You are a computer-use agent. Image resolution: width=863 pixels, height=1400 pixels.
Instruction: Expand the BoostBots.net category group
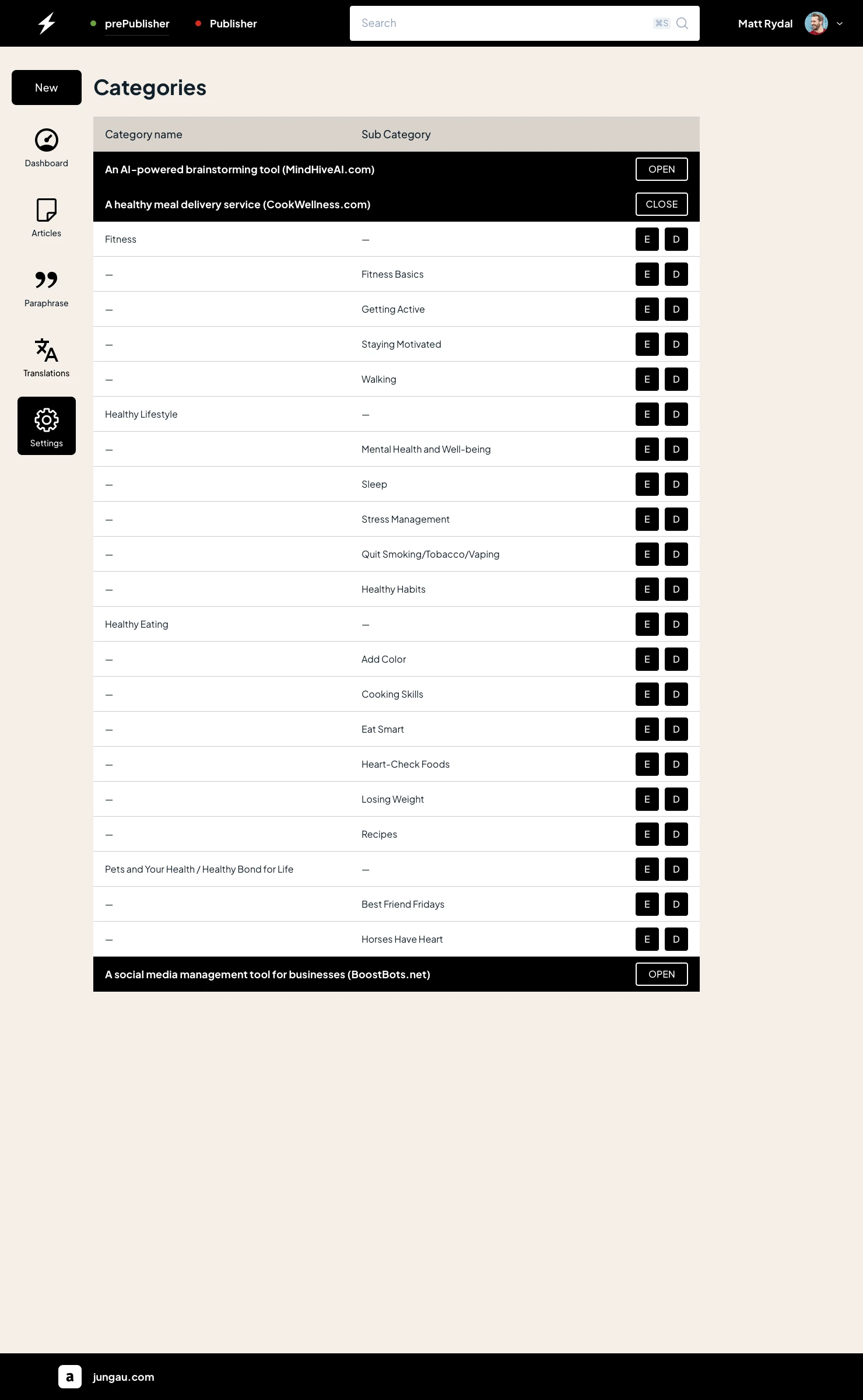[662, 974]
